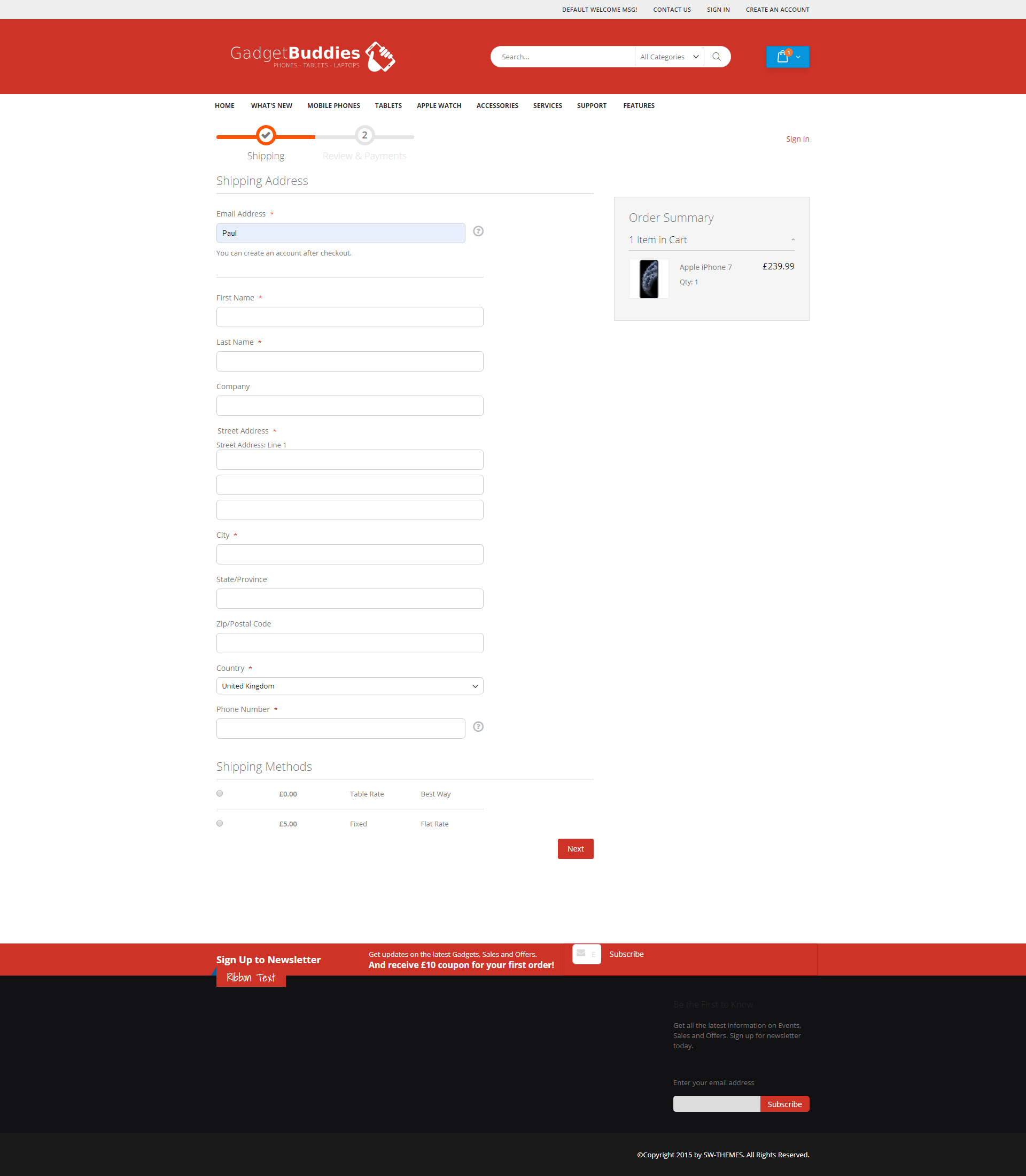Image resolution: width=1026 pixels, height=1176 pixels.
Task: Click the Apple iPhone 7 product thumbnail
Action: tap(648, 279)
